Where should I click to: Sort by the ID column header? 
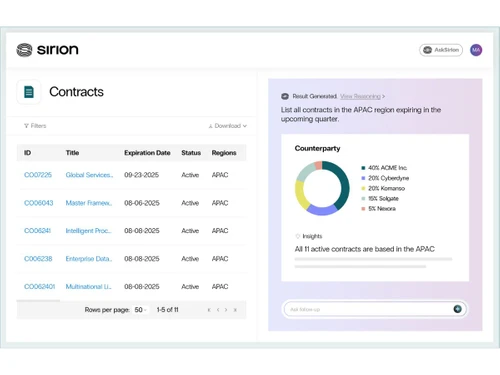27,153
